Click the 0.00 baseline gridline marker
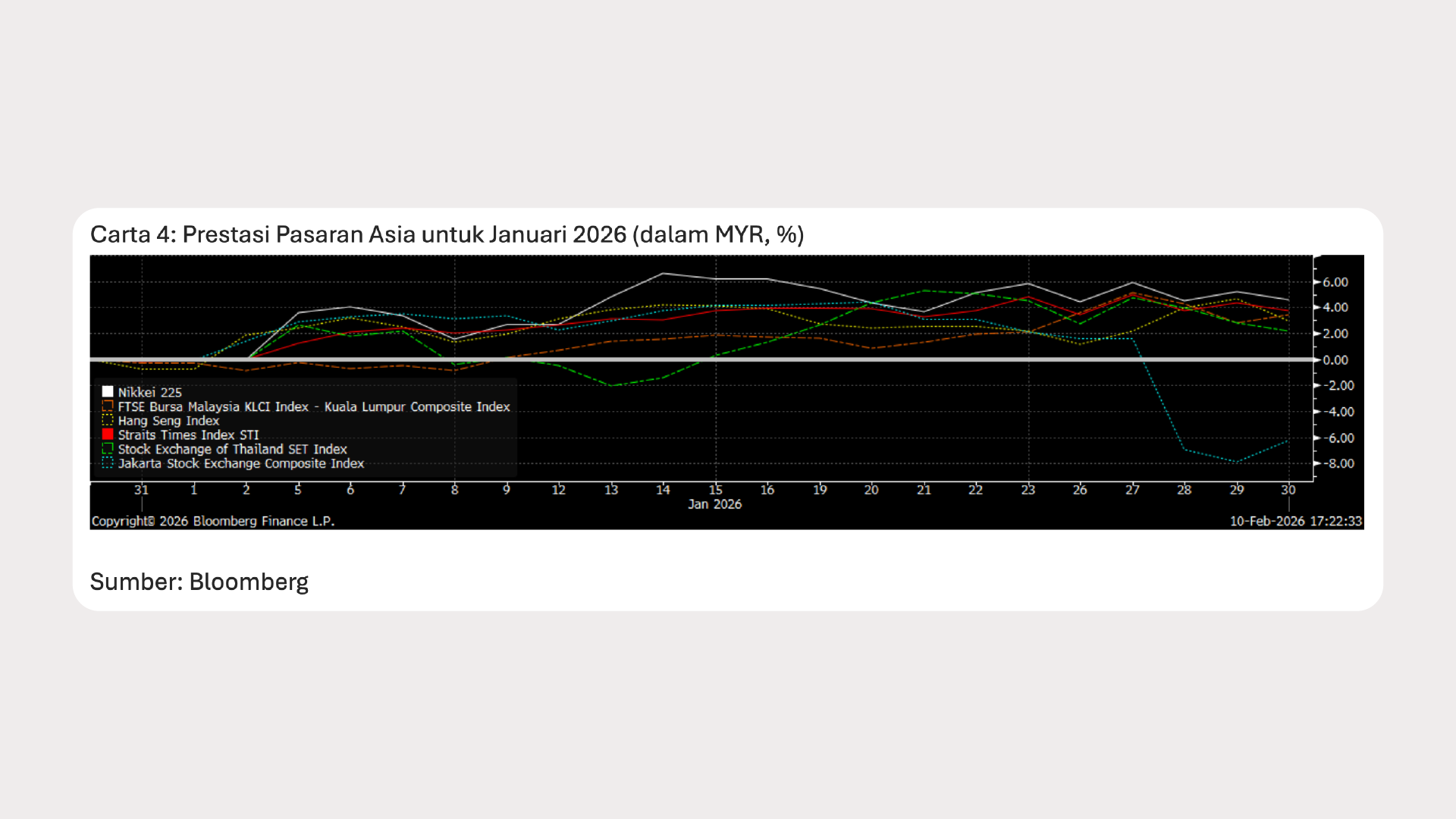Viewport: 1456px width, 819px height. [x=1335, y=360]
